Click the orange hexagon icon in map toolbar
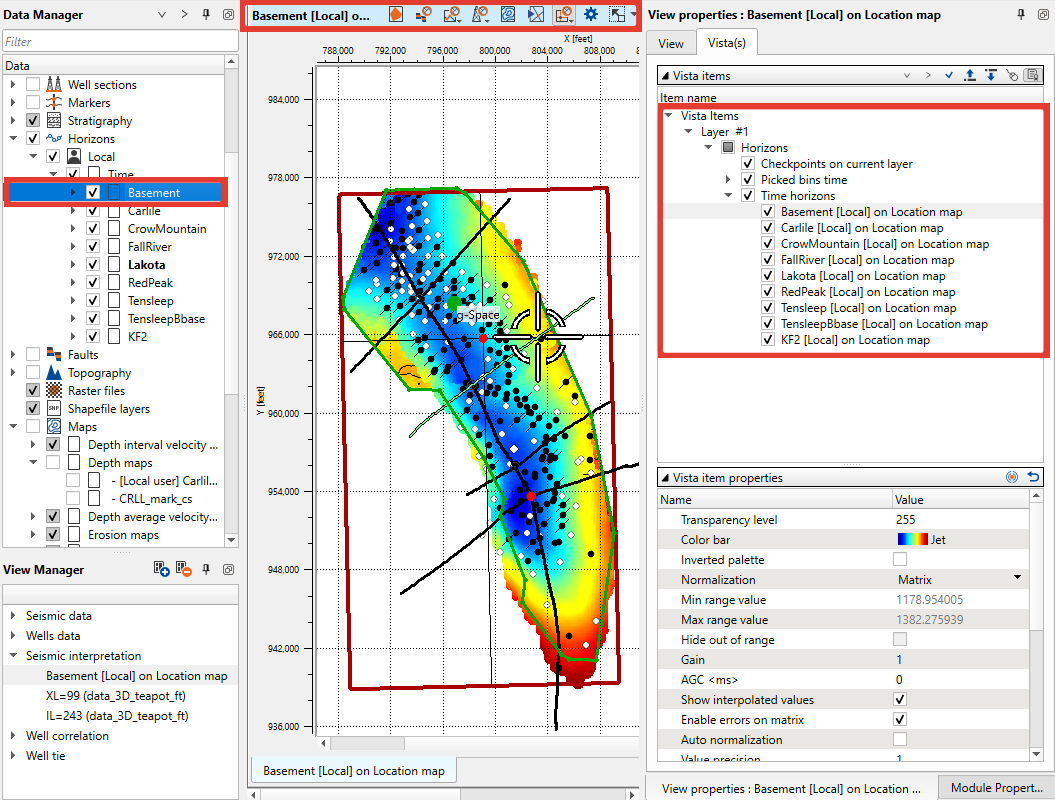This screenshot has height=800, width=1055. tap(396, 15)
